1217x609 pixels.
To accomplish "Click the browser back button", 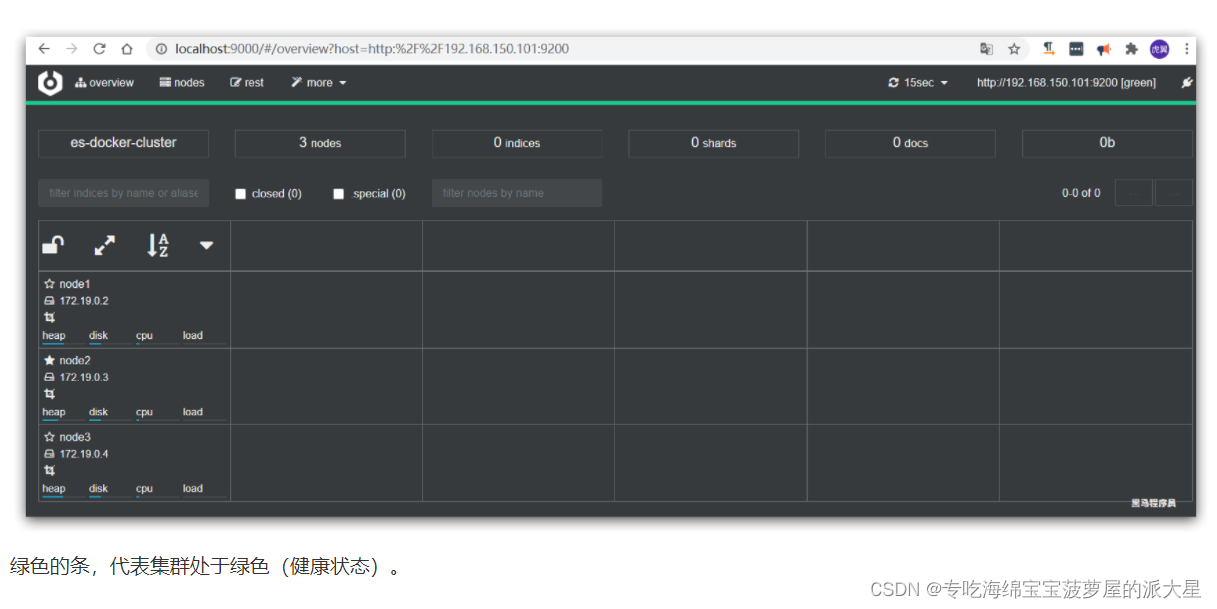I will [44, 48].
